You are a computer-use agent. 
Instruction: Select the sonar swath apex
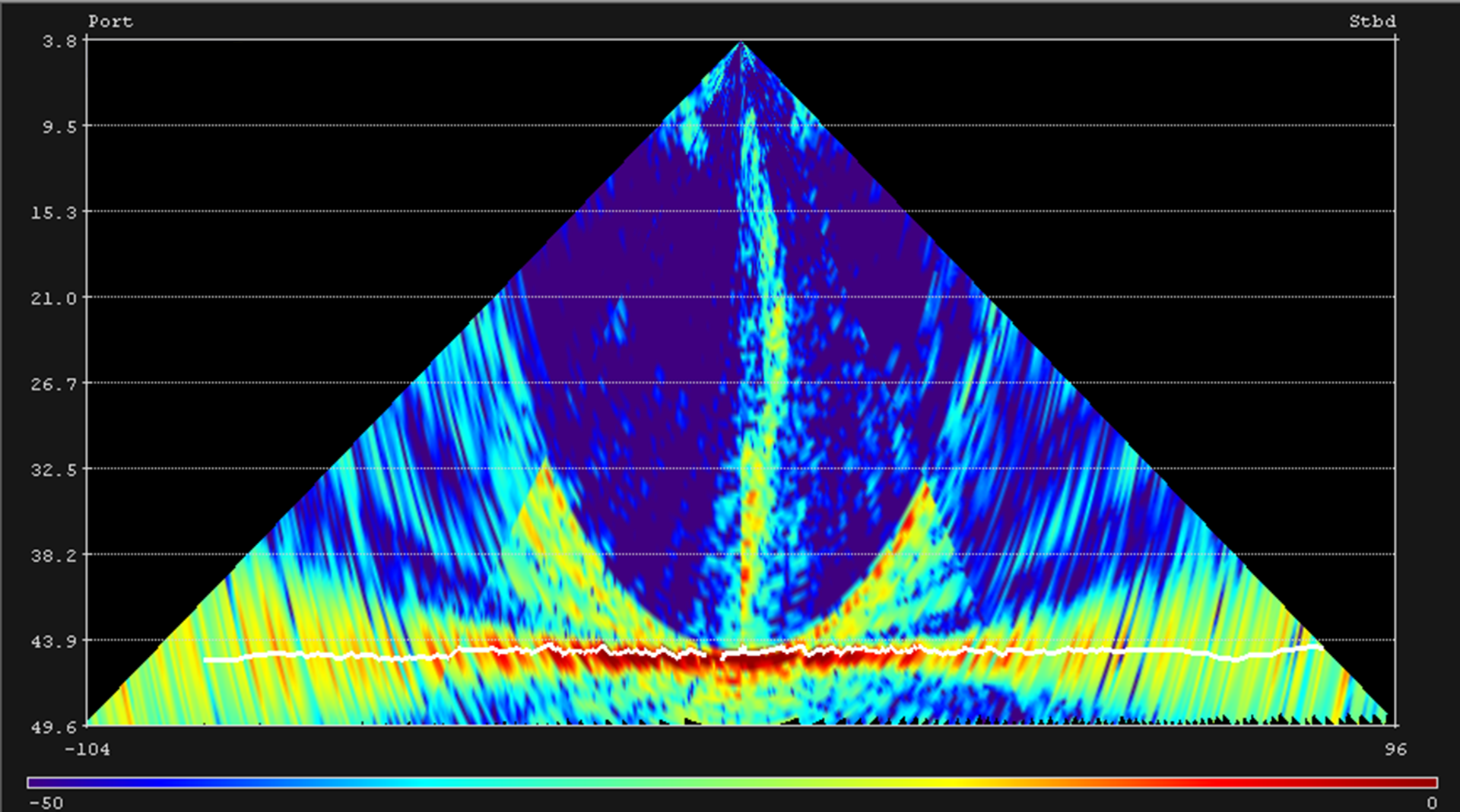point(741,43)
